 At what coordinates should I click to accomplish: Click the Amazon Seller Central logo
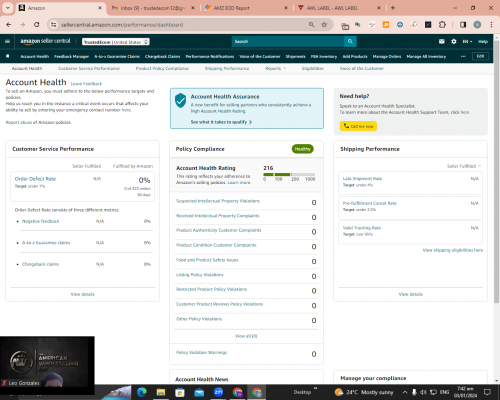pos(45,41)
